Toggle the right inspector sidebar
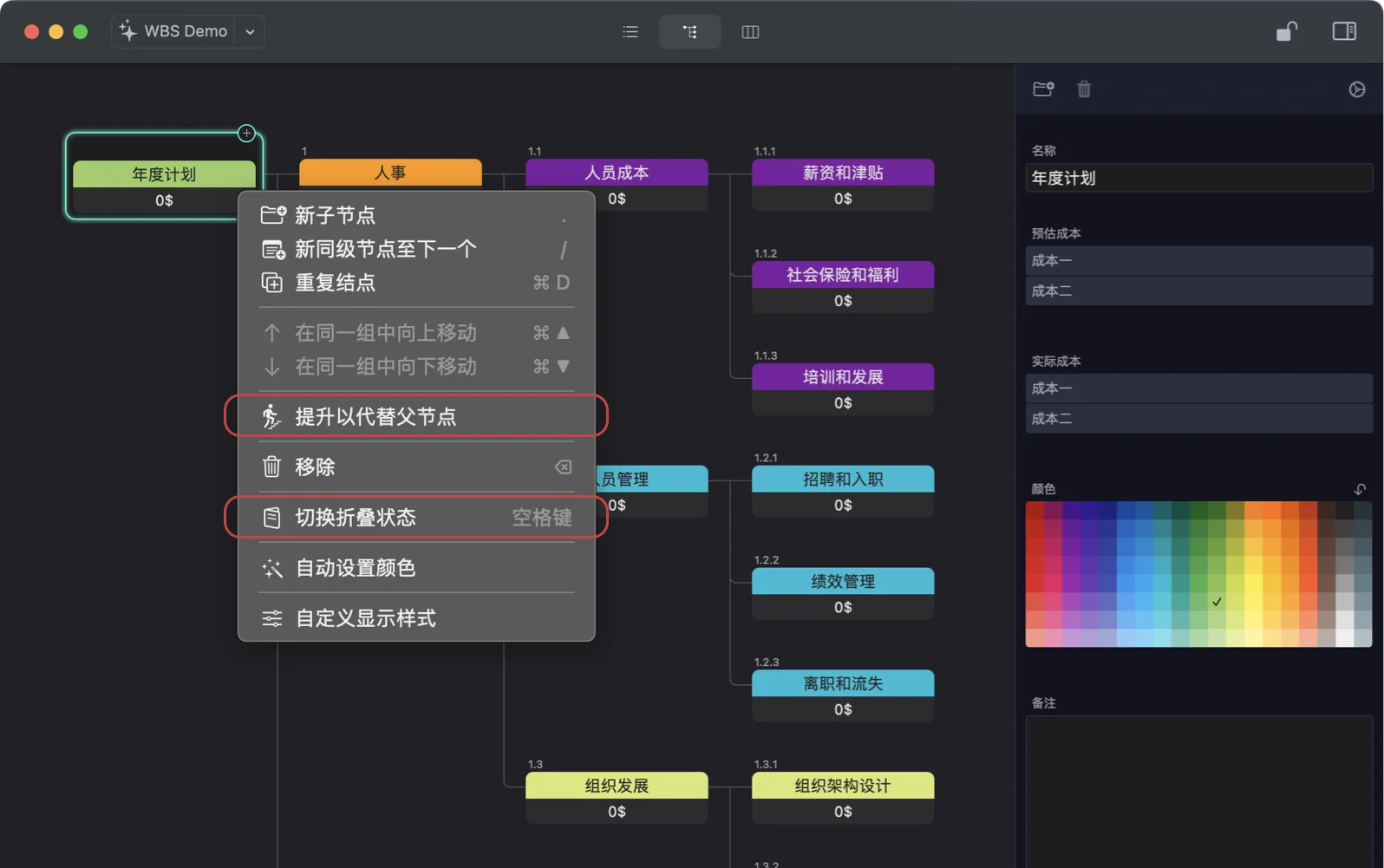 [1344, 31]
